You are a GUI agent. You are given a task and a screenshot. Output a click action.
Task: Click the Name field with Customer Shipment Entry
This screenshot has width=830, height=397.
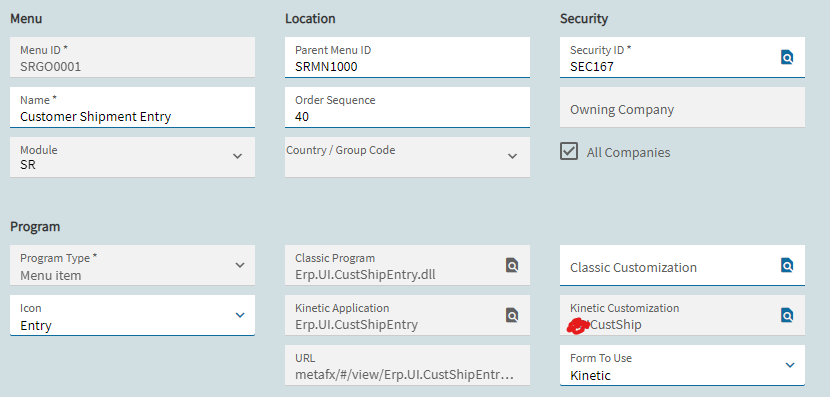[x=132, y=107]
